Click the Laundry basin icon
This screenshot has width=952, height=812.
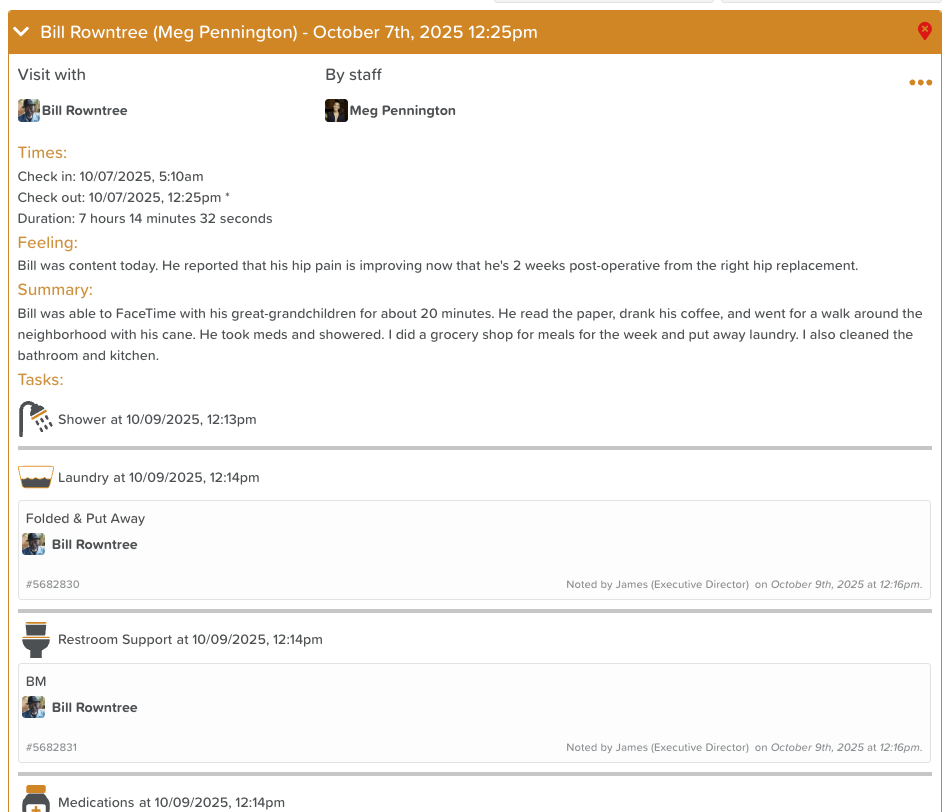tap(36, 477)
